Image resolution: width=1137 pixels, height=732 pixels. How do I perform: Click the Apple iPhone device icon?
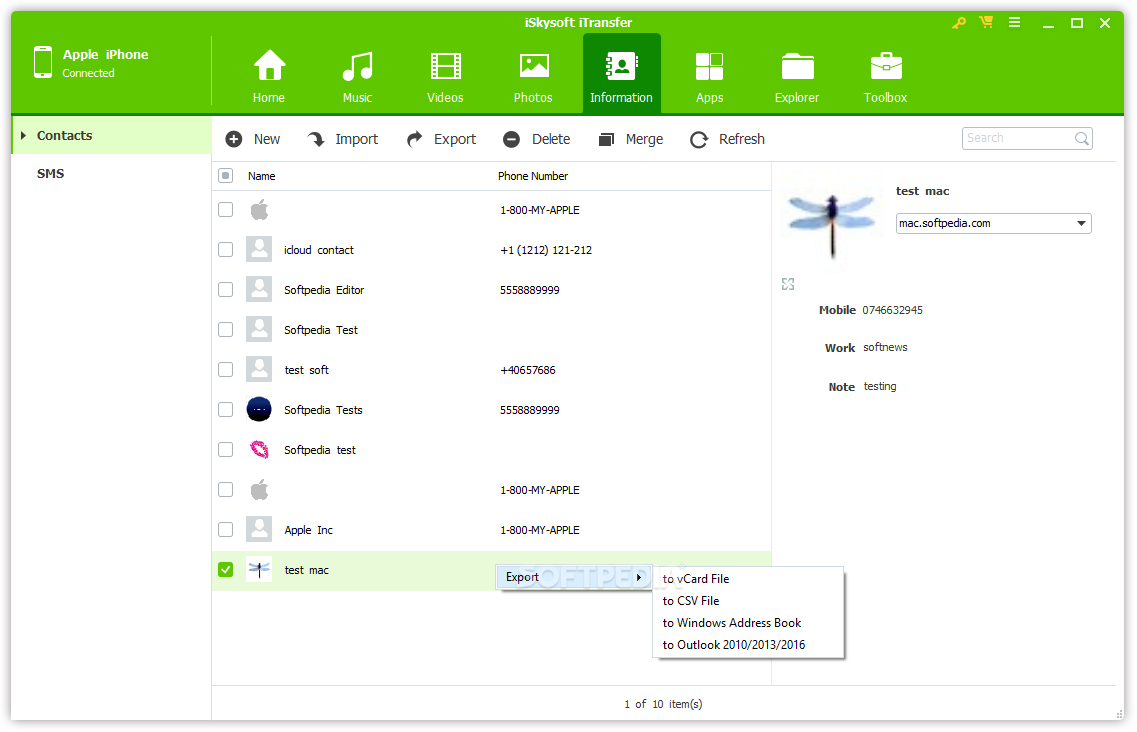(43, 62)
